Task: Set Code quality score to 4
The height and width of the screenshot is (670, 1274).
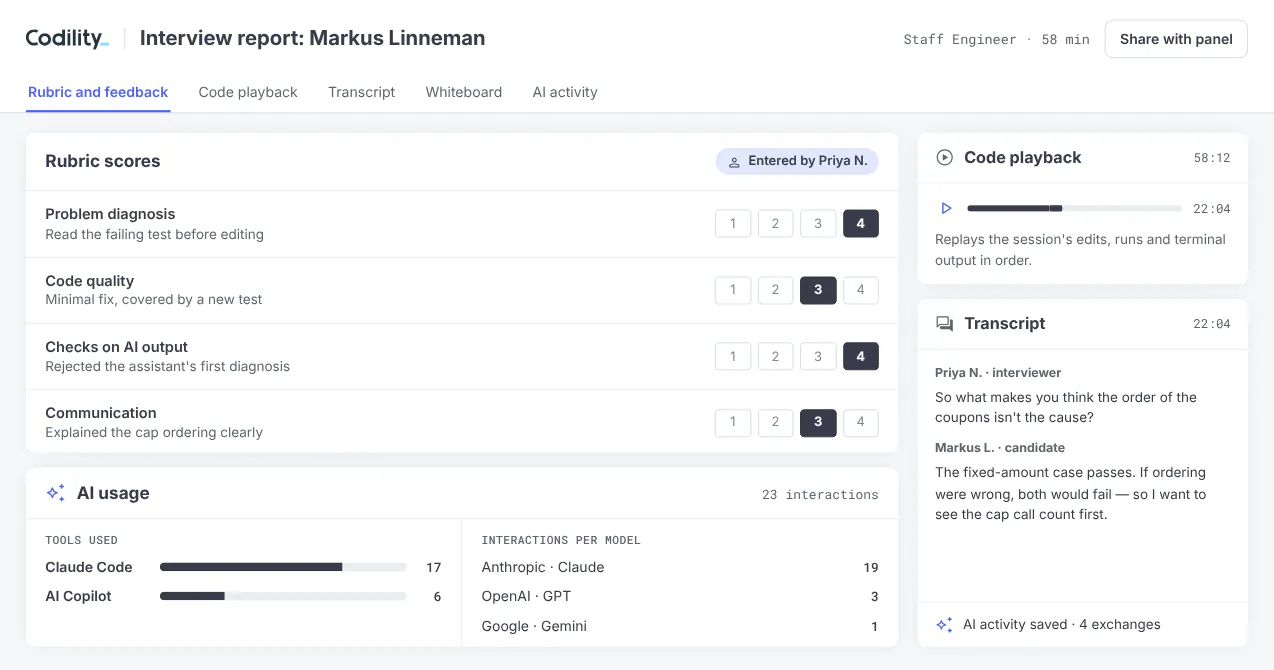Action: coord(861,290)
